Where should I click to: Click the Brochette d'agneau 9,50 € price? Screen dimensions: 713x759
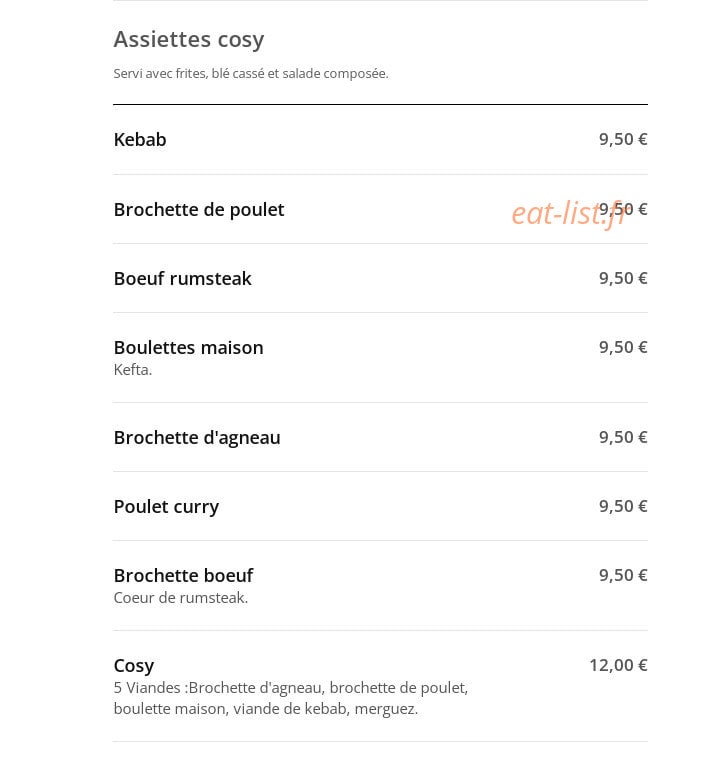point(623,437)
